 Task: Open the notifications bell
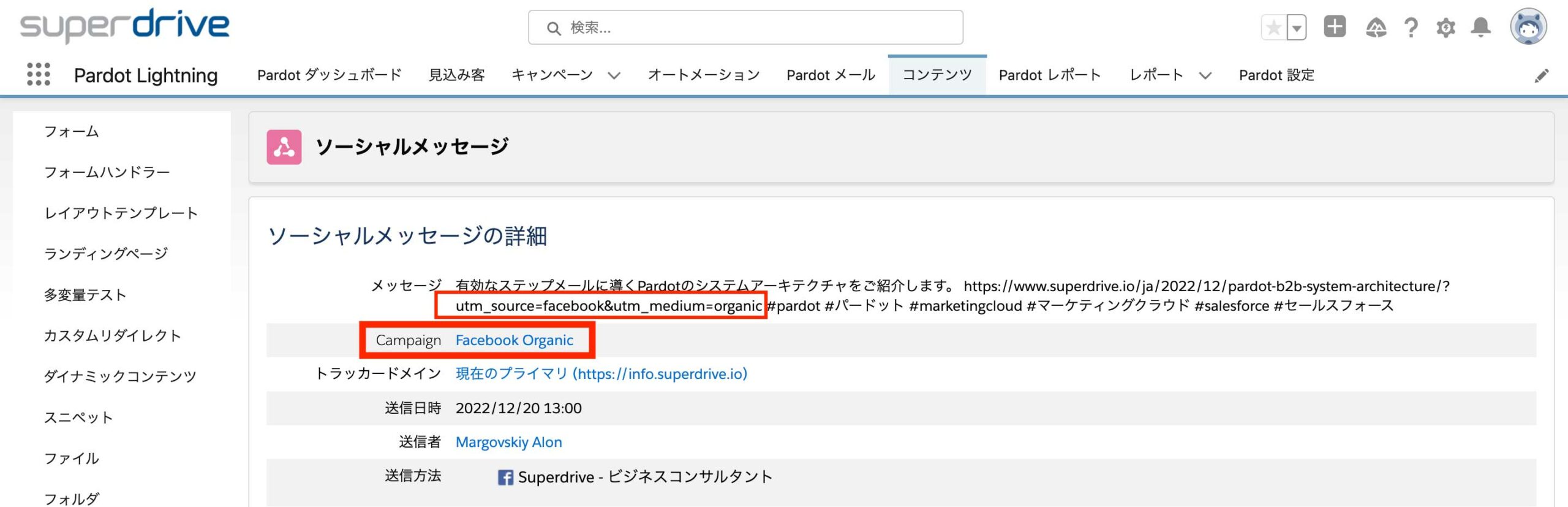1481,28
